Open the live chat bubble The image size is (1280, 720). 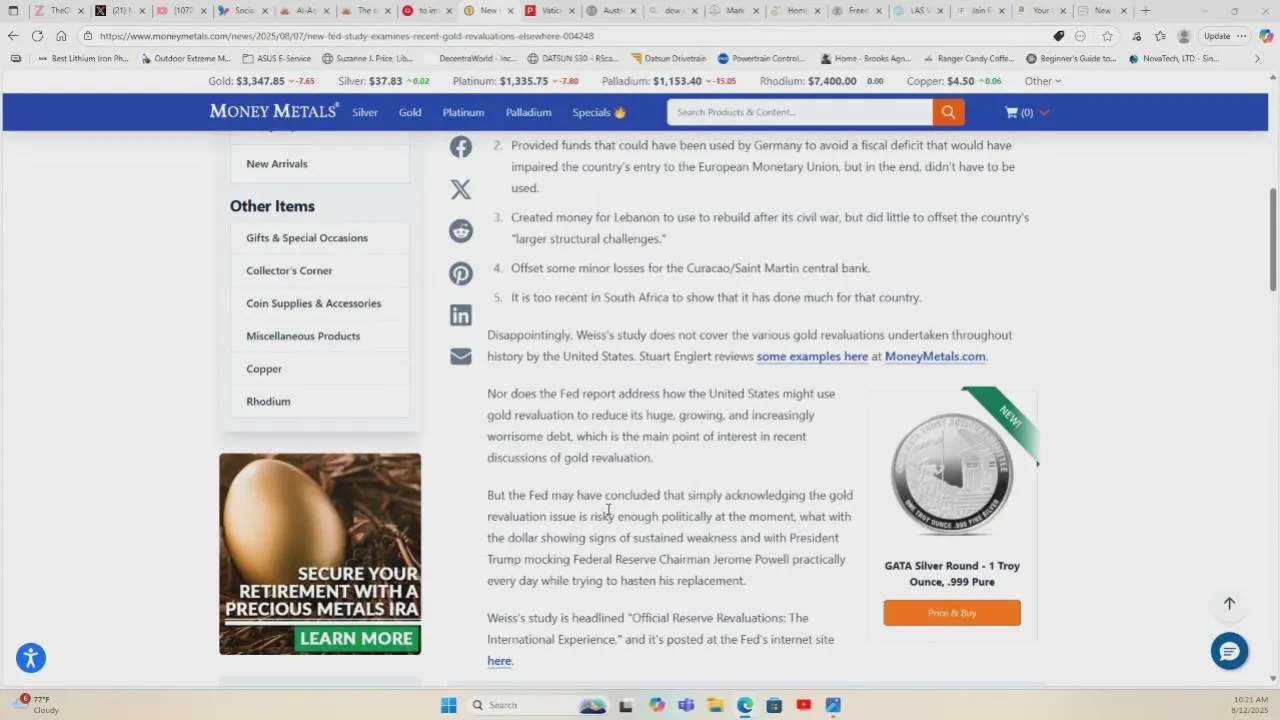tap(1229, 651)
